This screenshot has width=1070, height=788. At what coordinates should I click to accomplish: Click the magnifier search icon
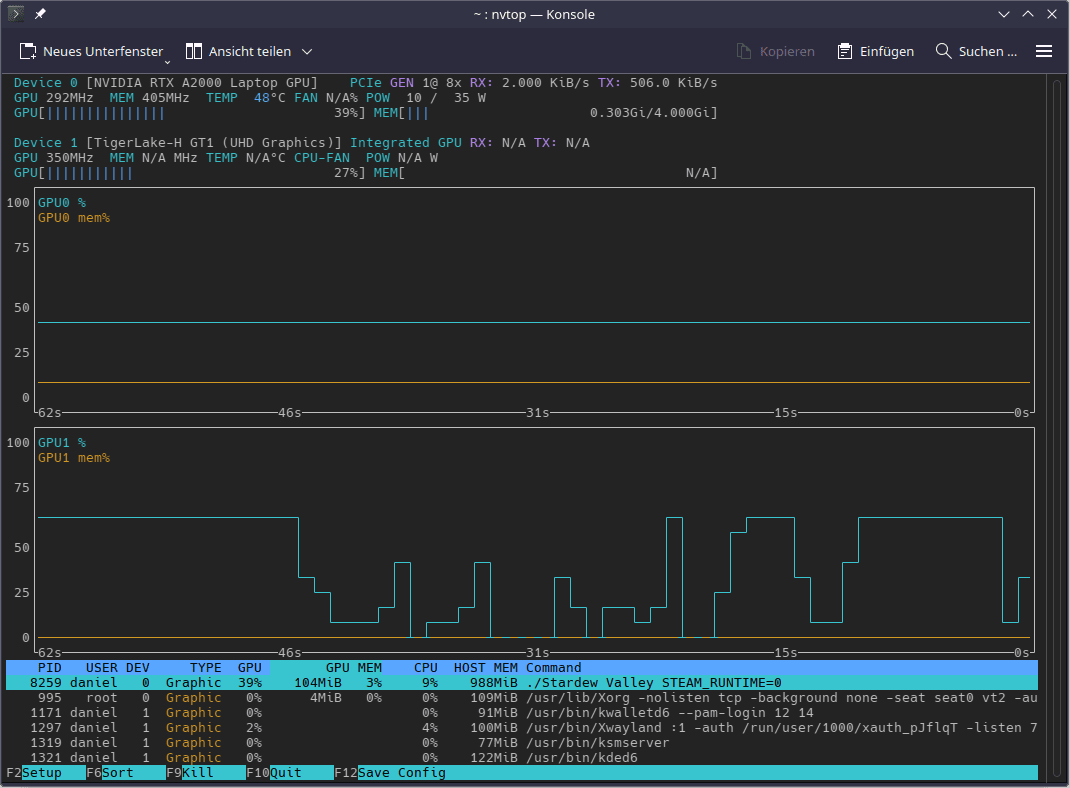[943, 50]
